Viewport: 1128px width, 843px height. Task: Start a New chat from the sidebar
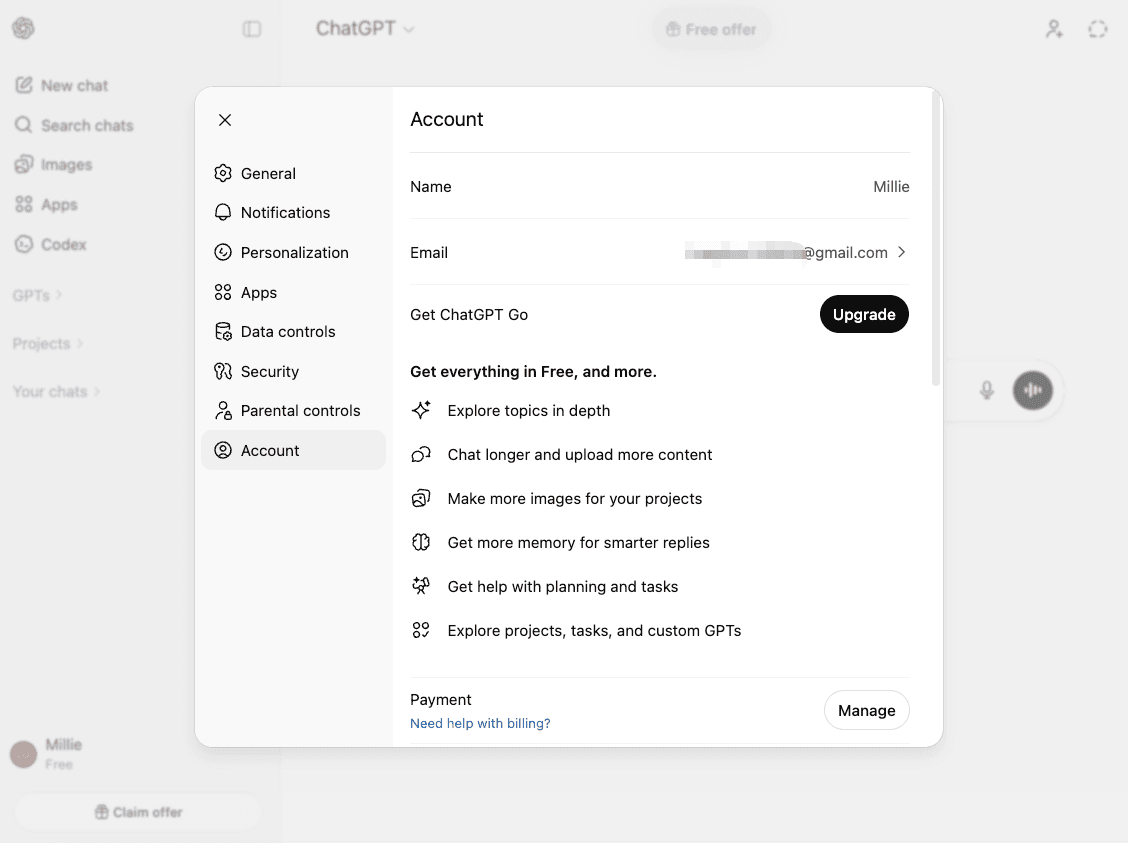[73, 85]
